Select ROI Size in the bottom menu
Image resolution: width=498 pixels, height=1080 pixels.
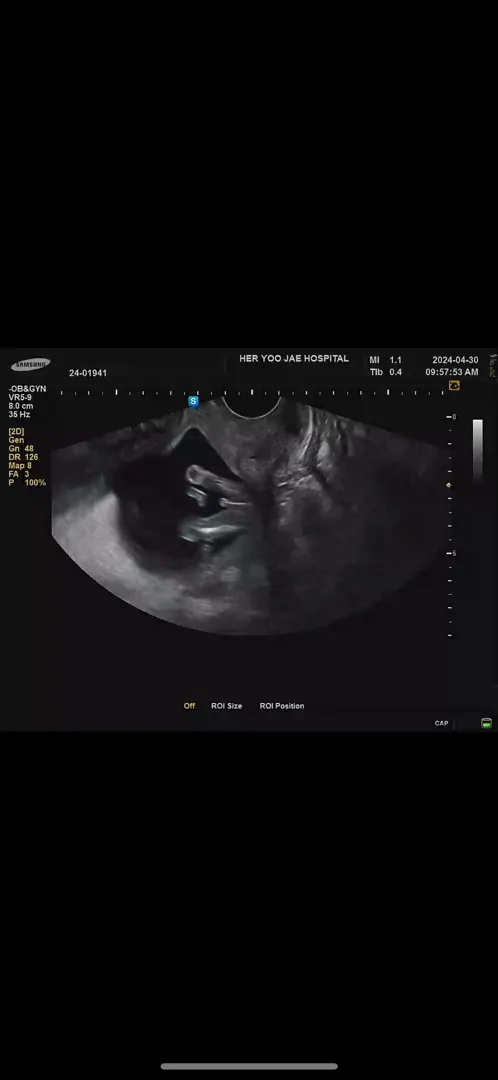coord(227,706)
